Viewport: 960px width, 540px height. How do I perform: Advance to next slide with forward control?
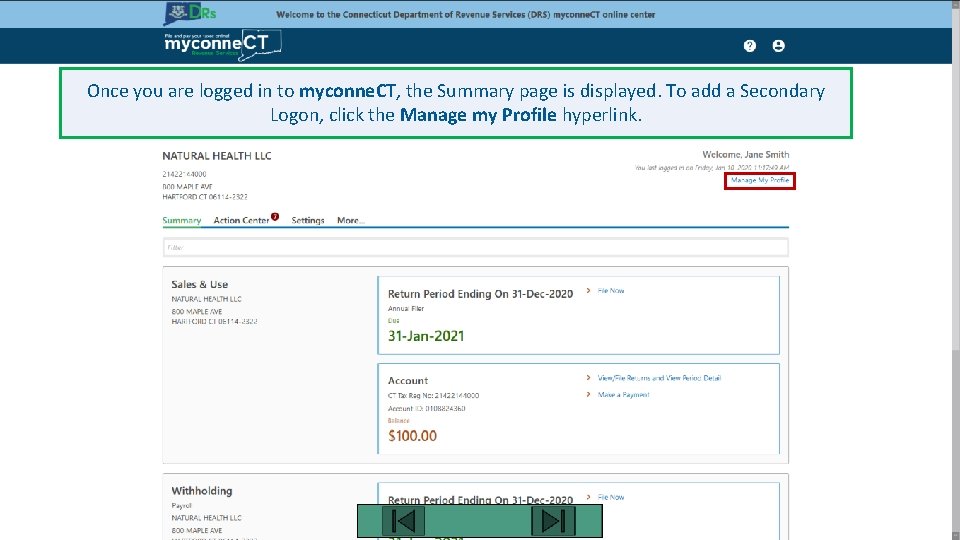pyautogui.click(x=553, y=521)
